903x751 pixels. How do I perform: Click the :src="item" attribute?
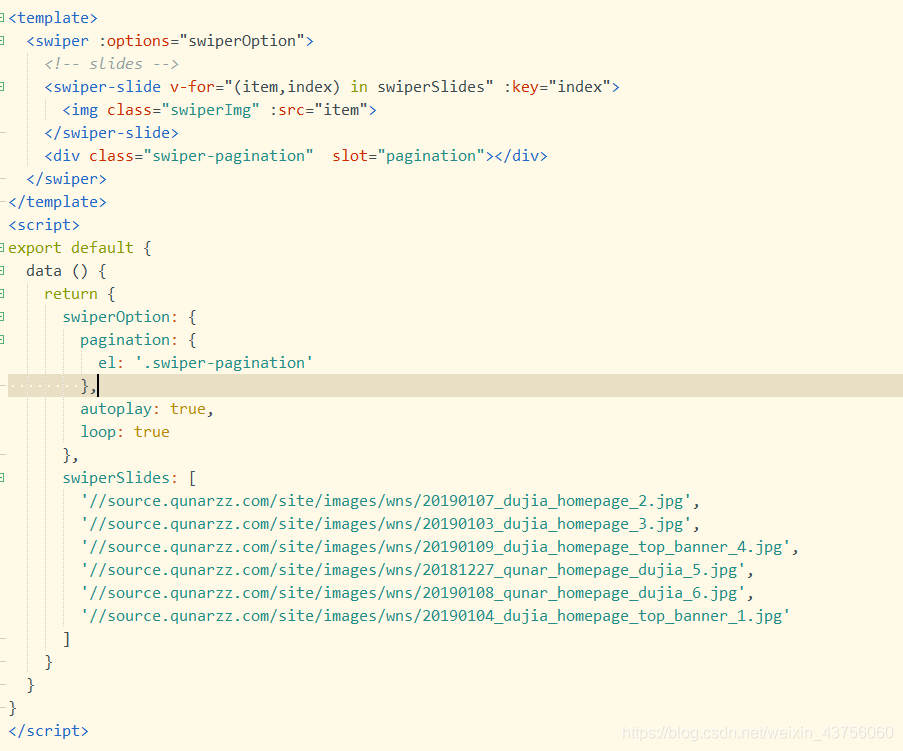click(x=319, y=110)
